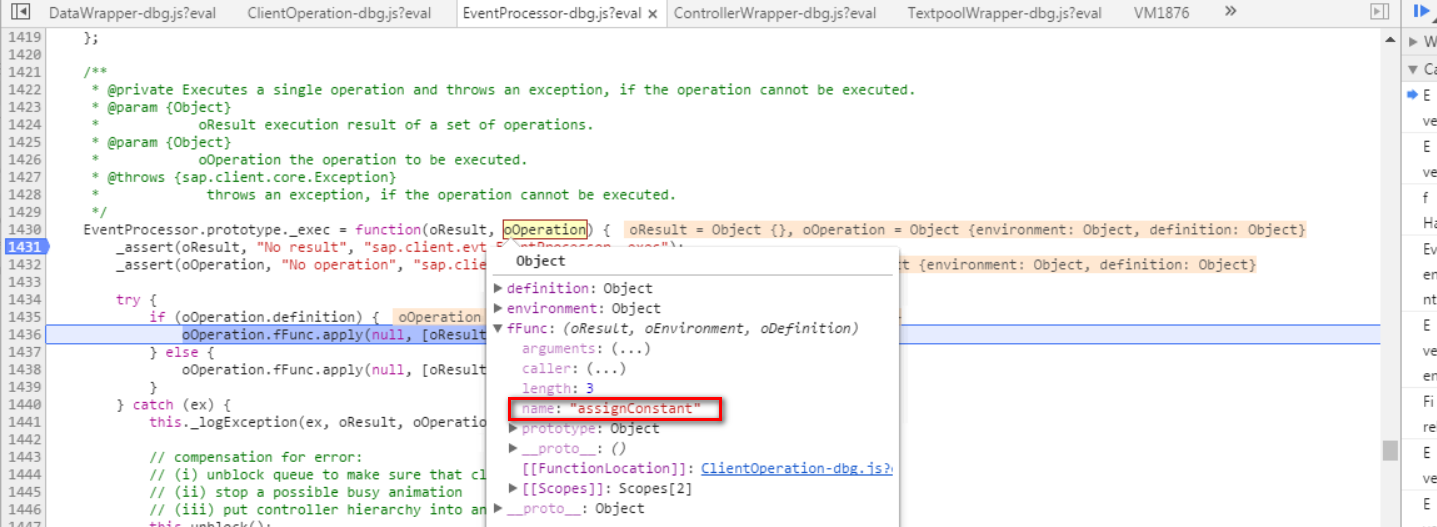Click '} else {' on line 1437
Viewport: 1437px width, 527px height.
click(182, 352)
